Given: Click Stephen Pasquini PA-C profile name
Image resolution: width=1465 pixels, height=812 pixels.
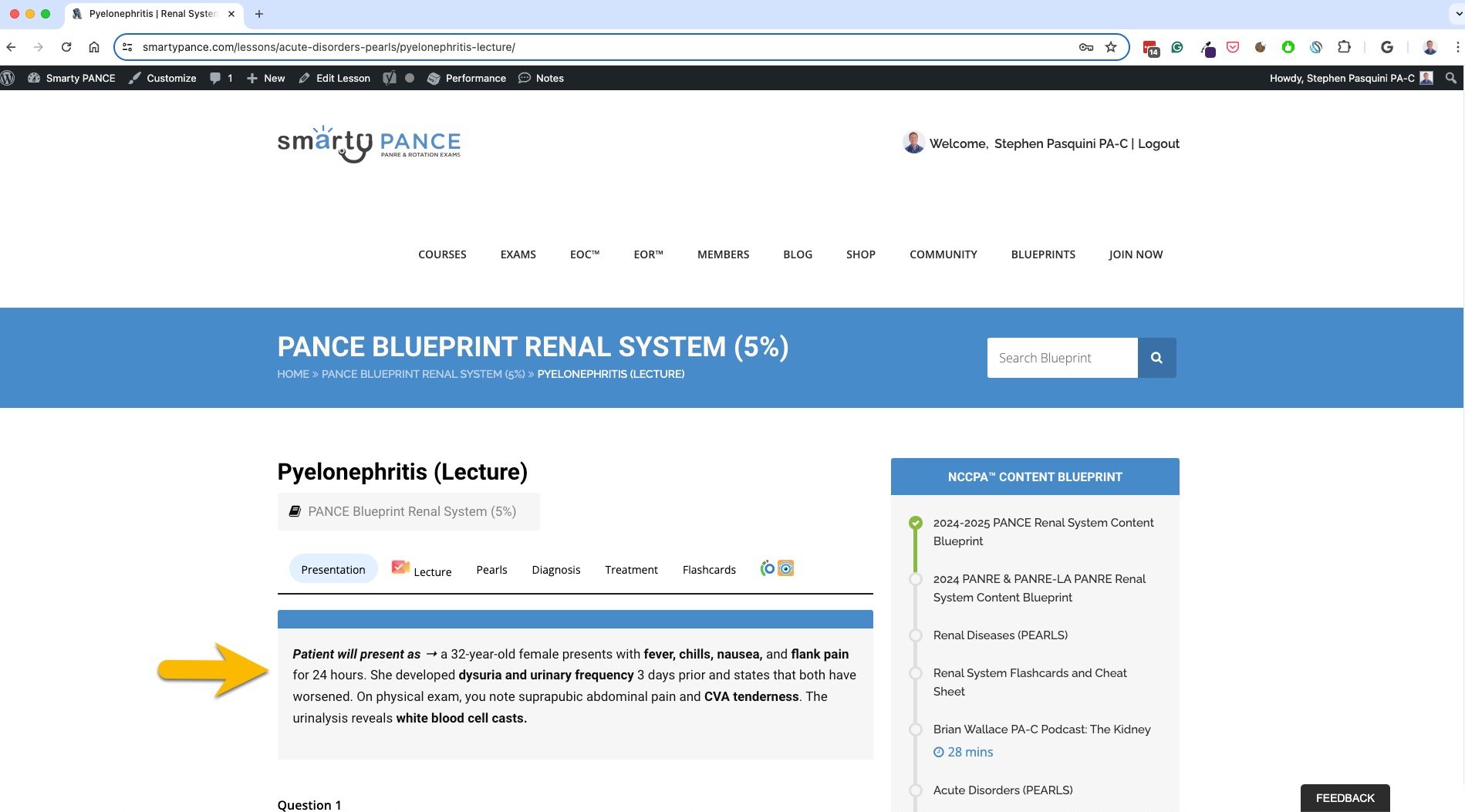Looking at the screenshot, I should click(x=1061, y=143).
